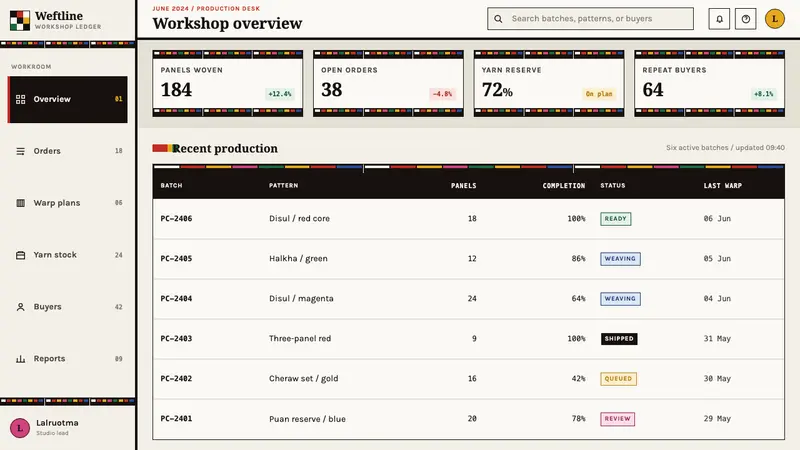Click the Six active batches update note
Viewport: 800px width, 450px height.
coord(726,147)
